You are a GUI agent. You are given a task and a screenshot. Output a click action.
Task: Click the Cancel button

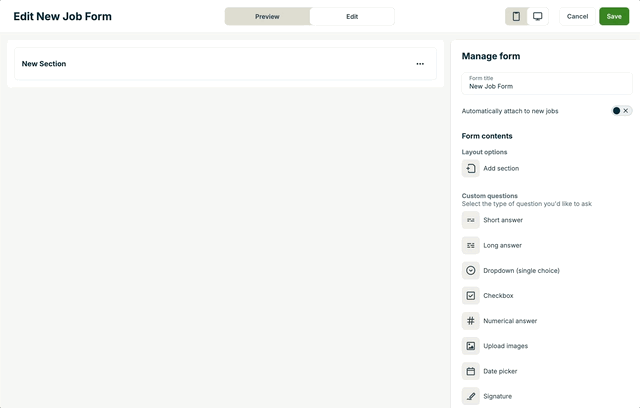tap(577, 17)
